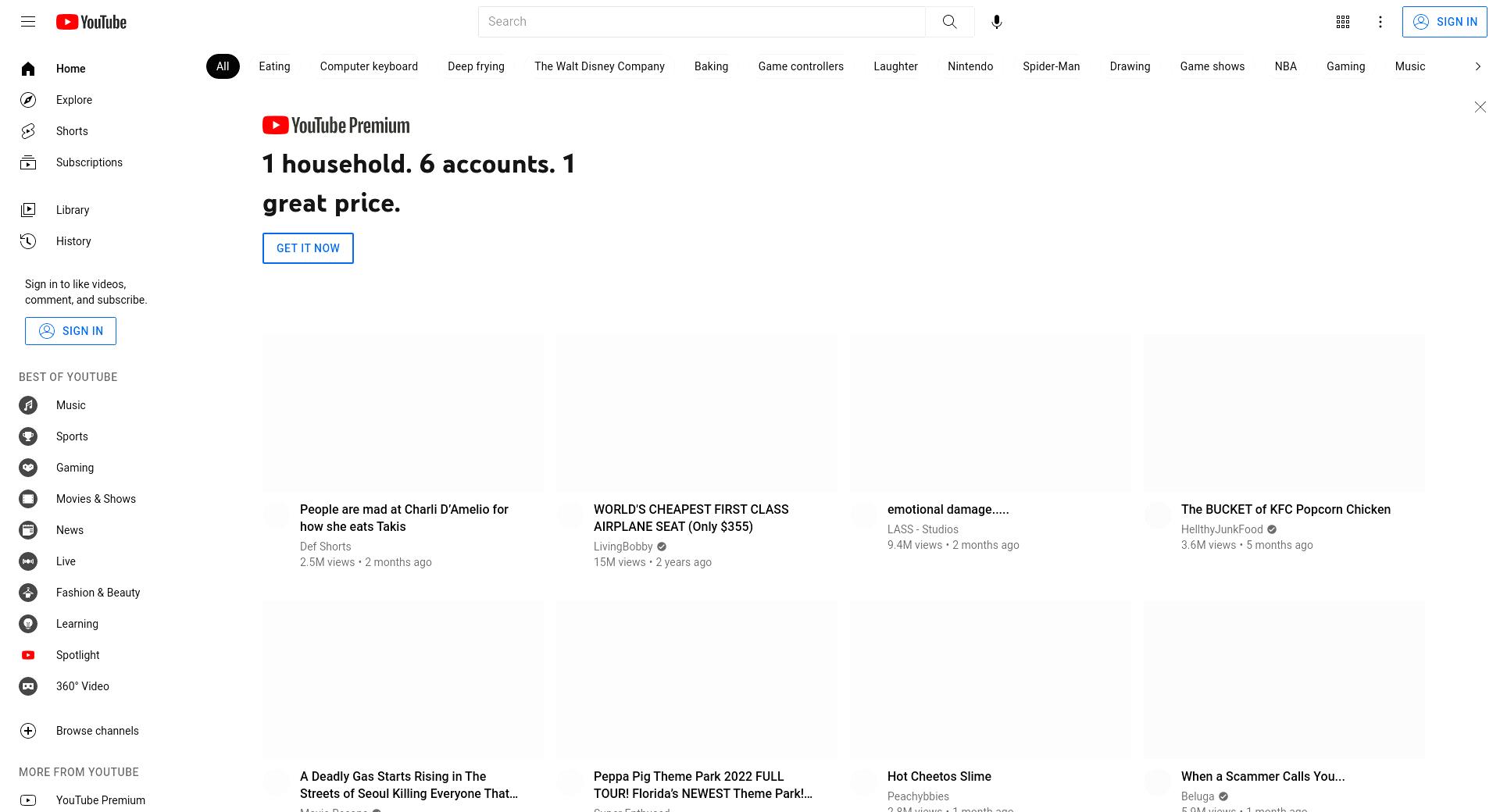Click the Sports trophy icon
This screenshot has height=812, width=1500.
[28, 436]
